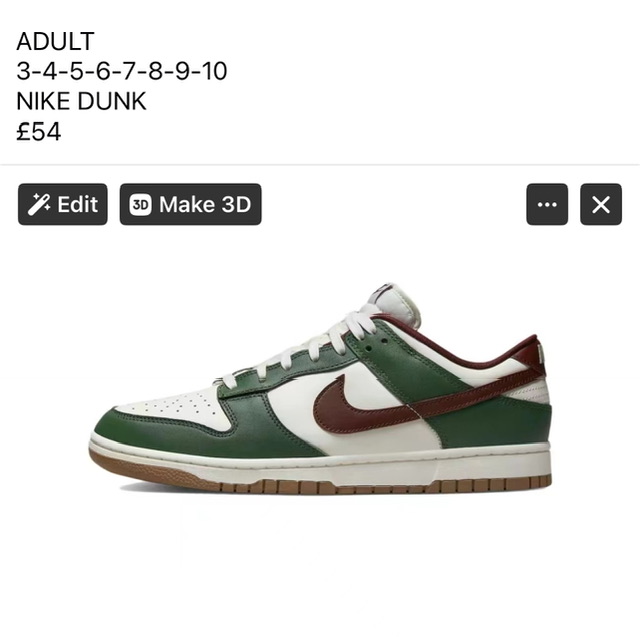Viewport: 640px width, 637px height.
Task: Select the Nike Dunk sneaker photo
Action: click(320, 388)
